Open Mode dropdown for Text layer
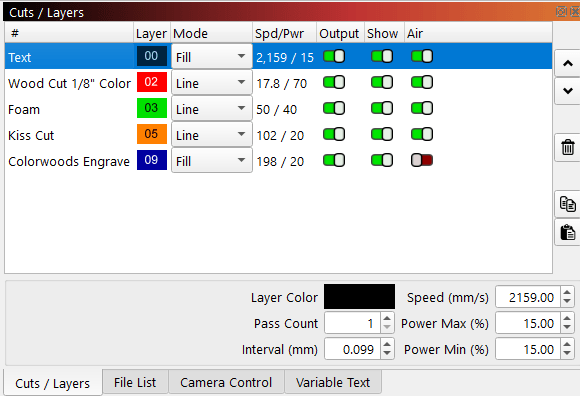The image size is (580, 396). (x=212, y=57)
